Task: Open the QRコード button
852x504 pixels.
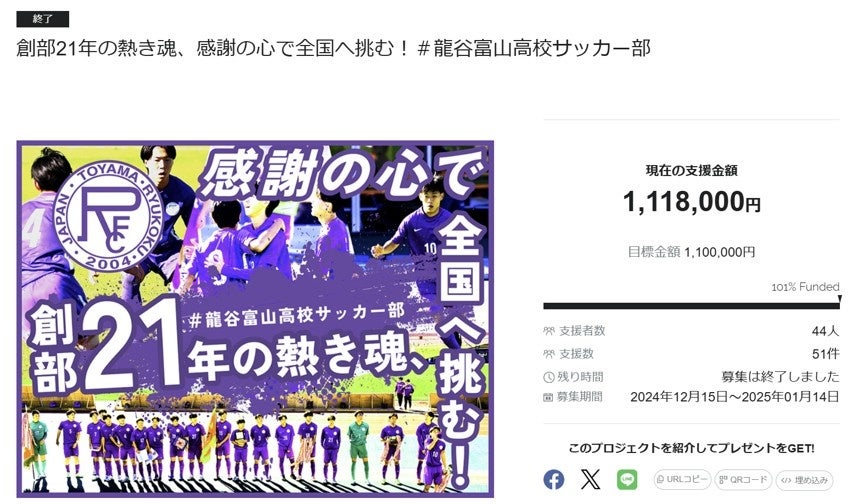Action: click(x=743, y=480)
